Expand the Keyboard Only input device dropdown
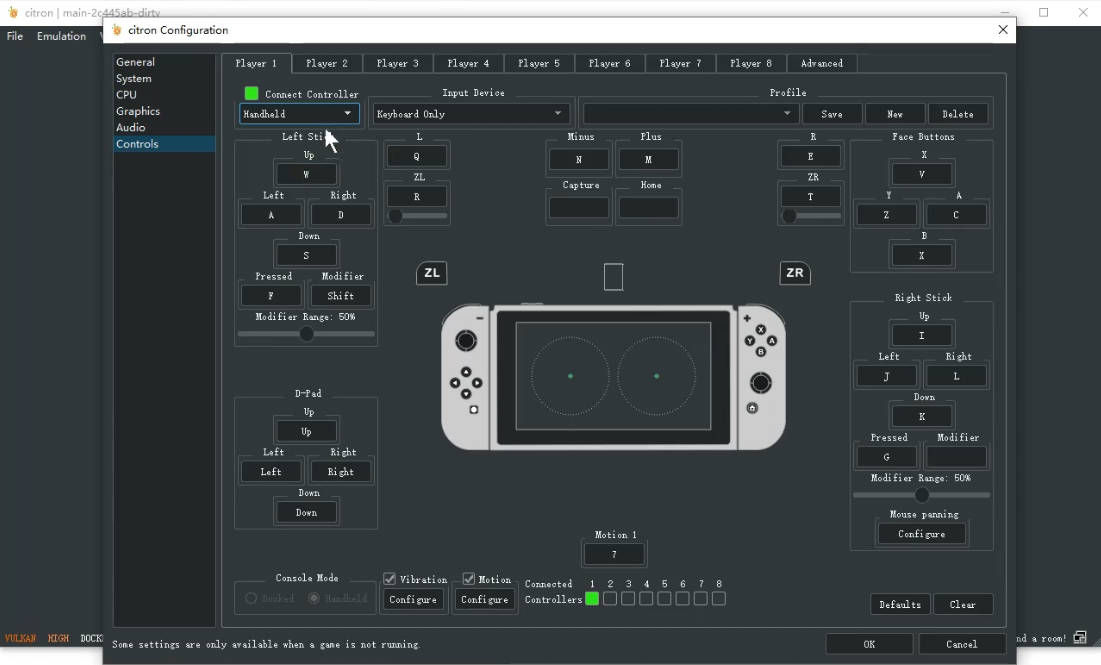1101x665 pixels. [470, 114]
